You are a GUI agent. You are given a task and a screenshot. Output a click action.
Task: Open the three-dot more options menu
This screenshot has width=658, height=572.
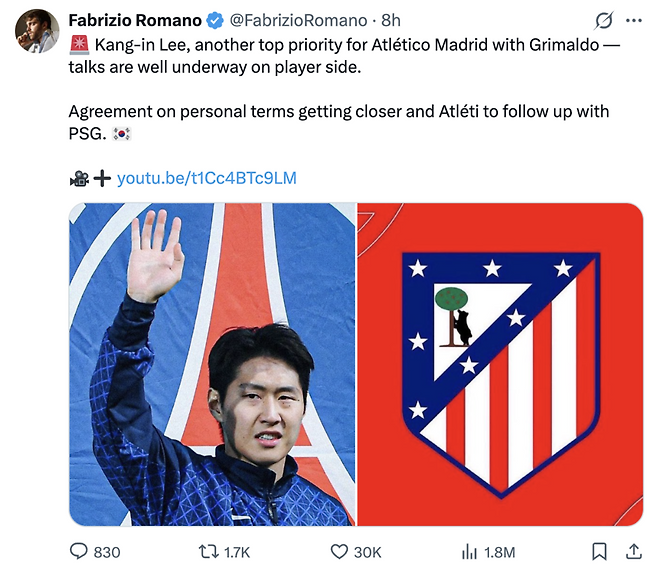(634, 20)
